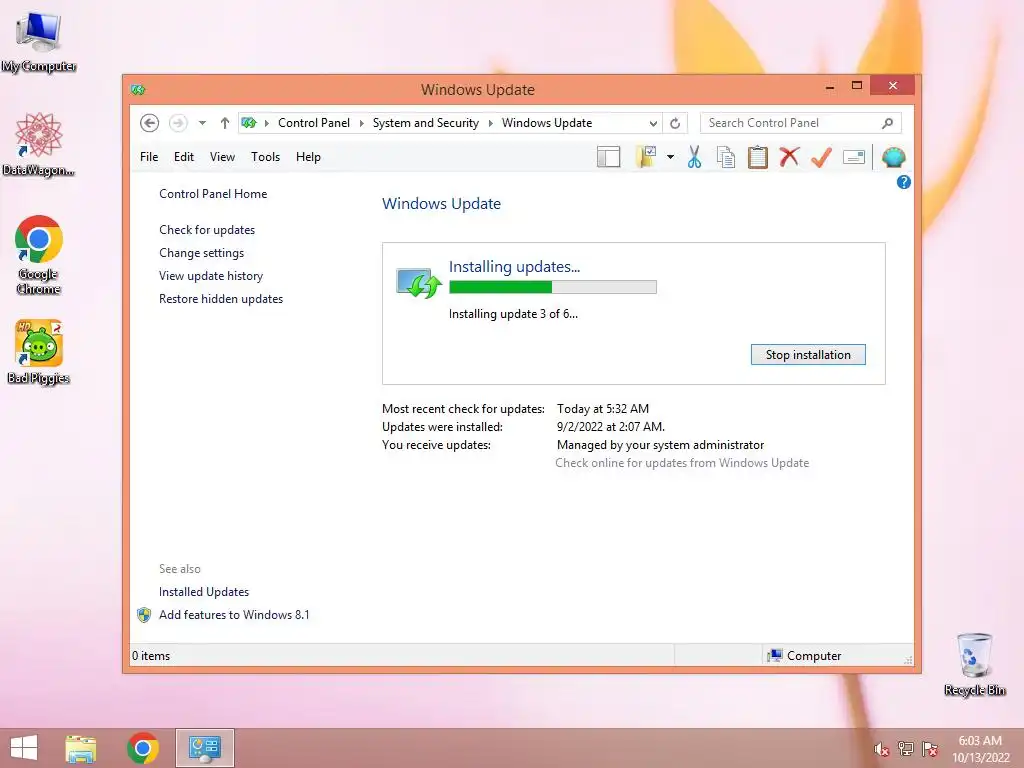1024x768 pixels.
Task: Open Installed Updates link
Action: pyautogui.click(x=204, y=592)
